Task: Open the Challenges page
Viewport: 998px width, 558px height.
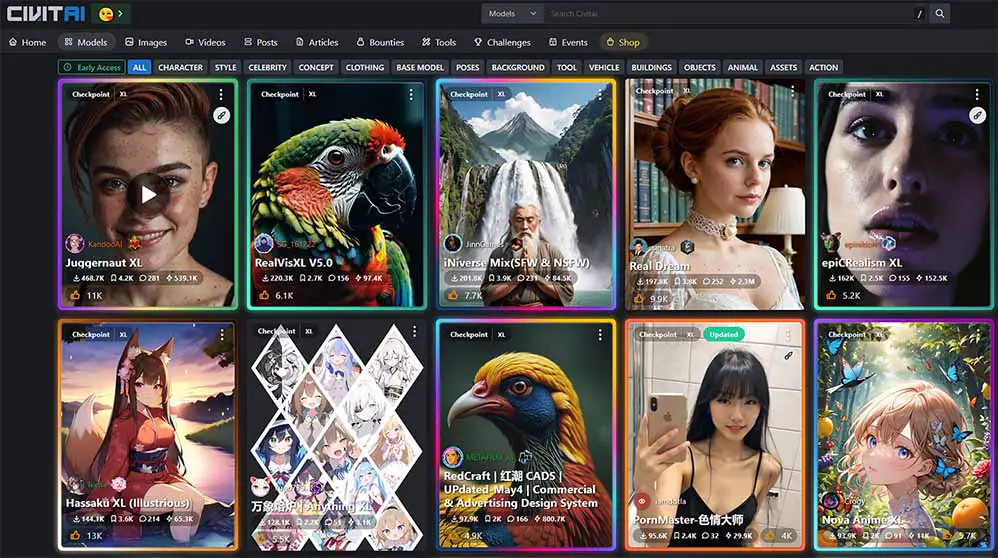Action: (502, 42)
